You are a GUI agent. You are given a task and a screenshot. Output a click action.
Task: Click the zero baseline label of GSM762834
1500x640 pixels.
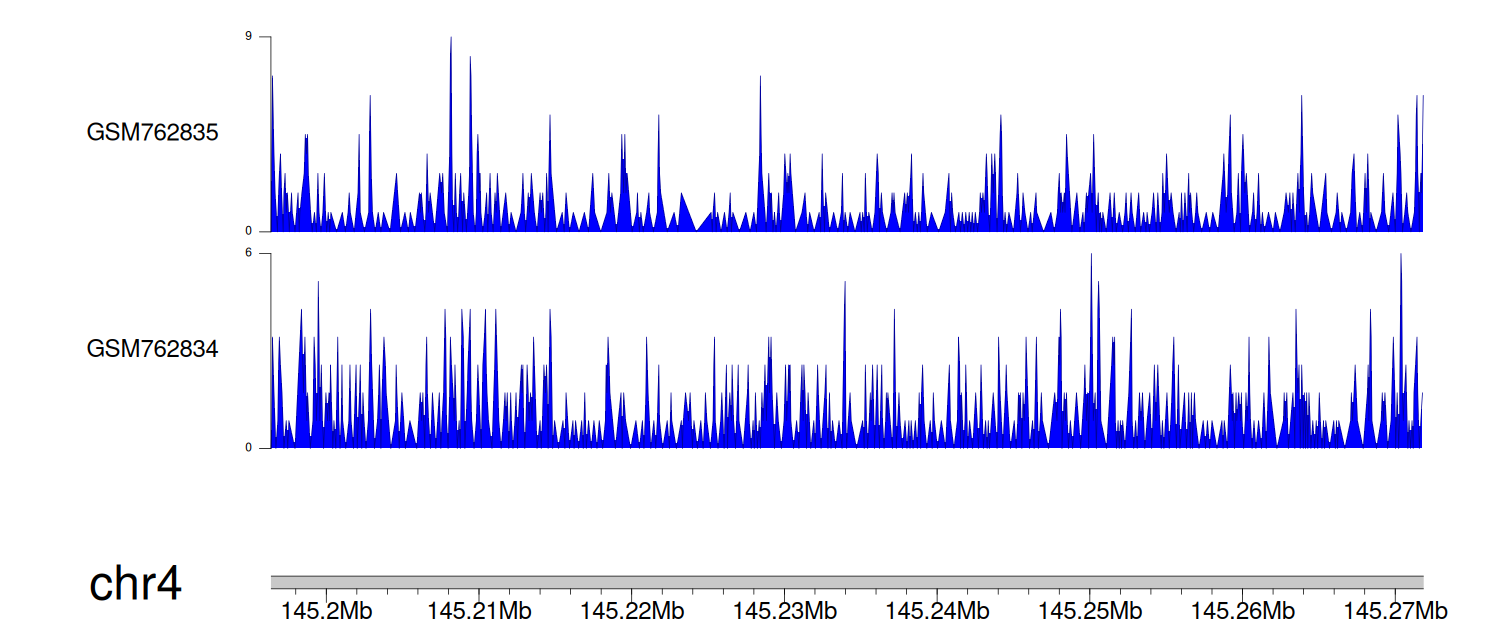[249, 448]
